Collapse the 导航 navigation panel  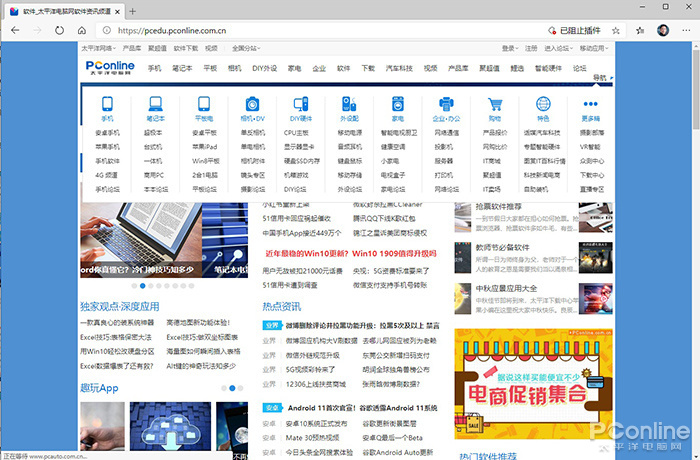click(x=599, y=77)
